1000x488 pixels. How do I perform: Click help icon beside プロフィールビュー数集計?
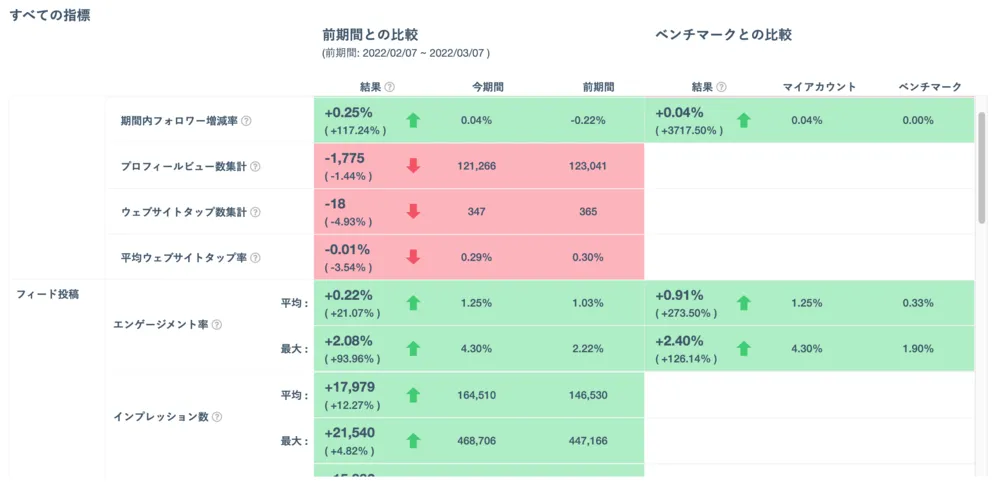(255, 167)
